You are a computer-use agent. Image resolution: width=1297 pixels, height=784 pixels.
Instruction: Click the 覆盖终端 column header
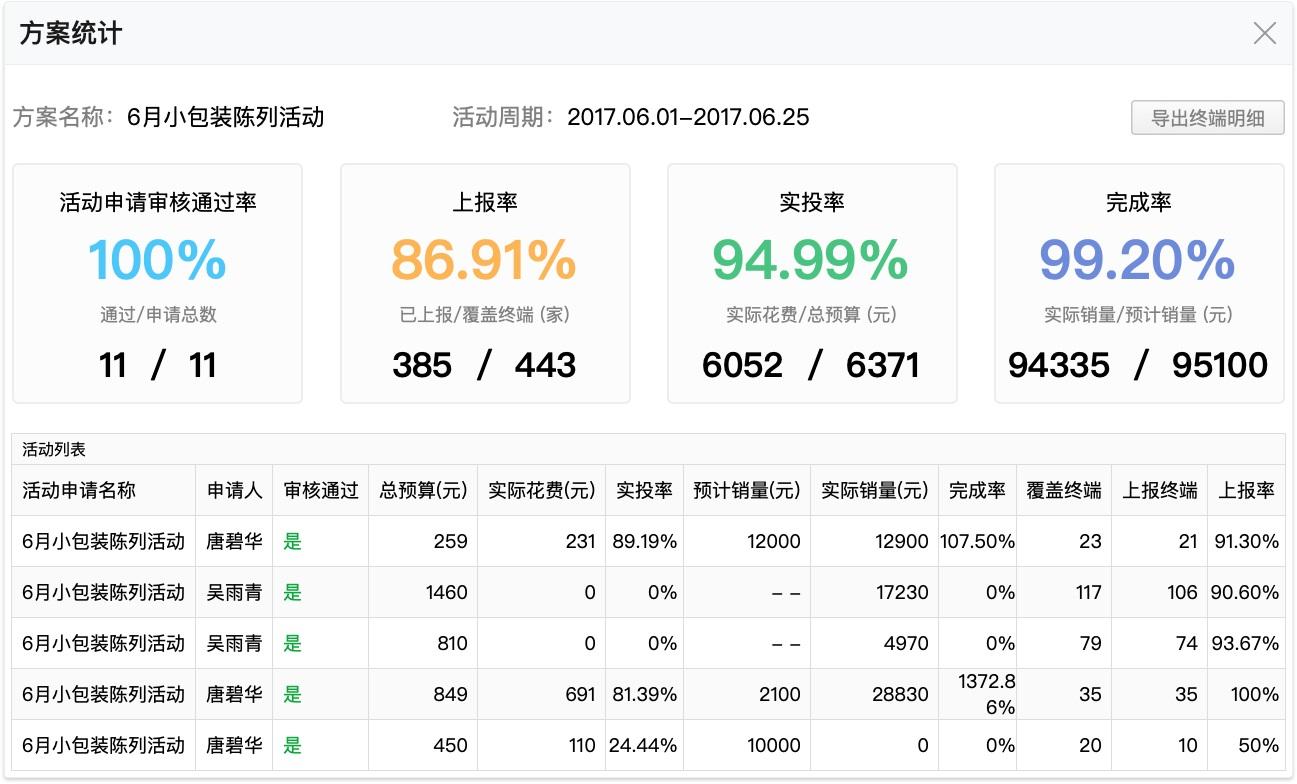point(1064,490)
